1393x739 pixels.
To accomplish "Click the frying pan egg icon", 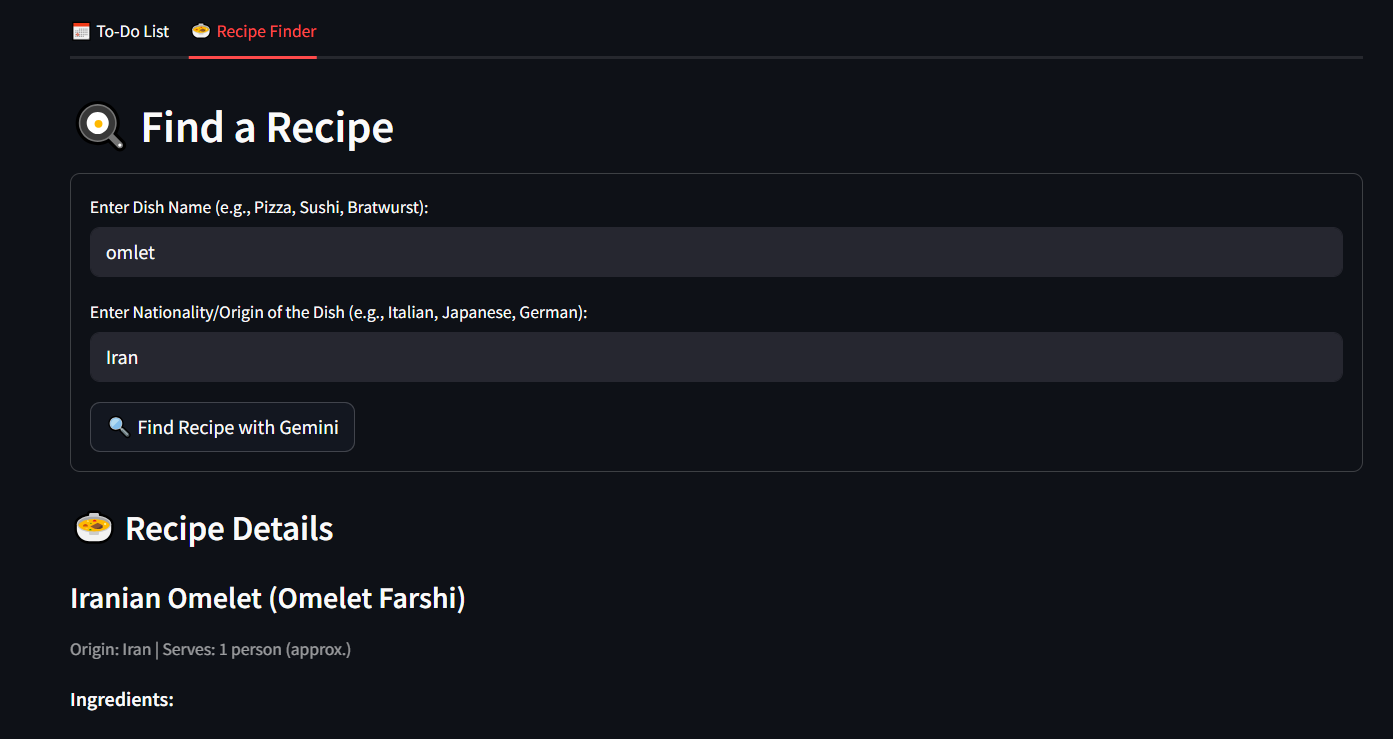I will 99,127.
